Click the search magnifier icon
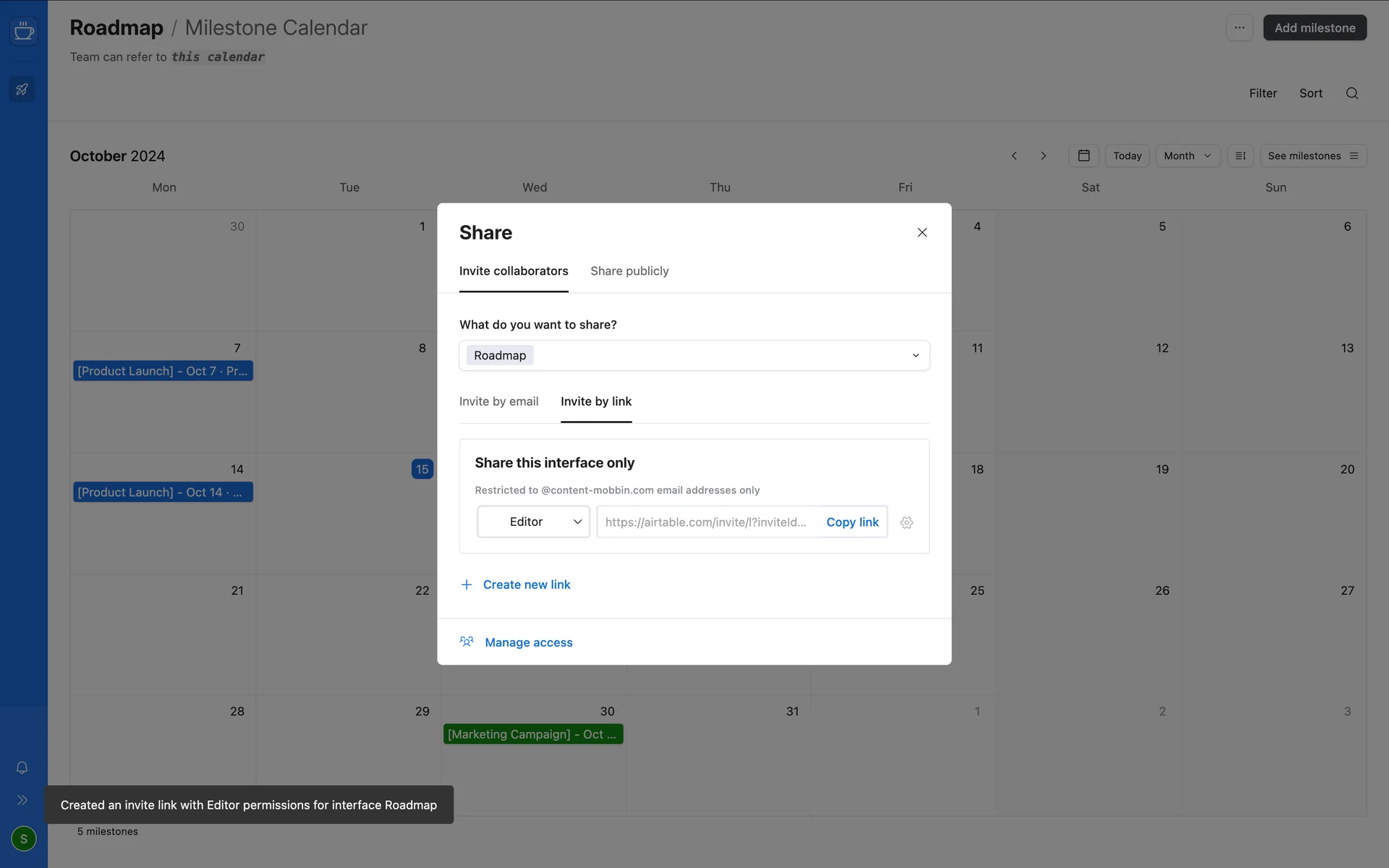The width and height of the screenshot is (1389, 868). point(1351,93)
